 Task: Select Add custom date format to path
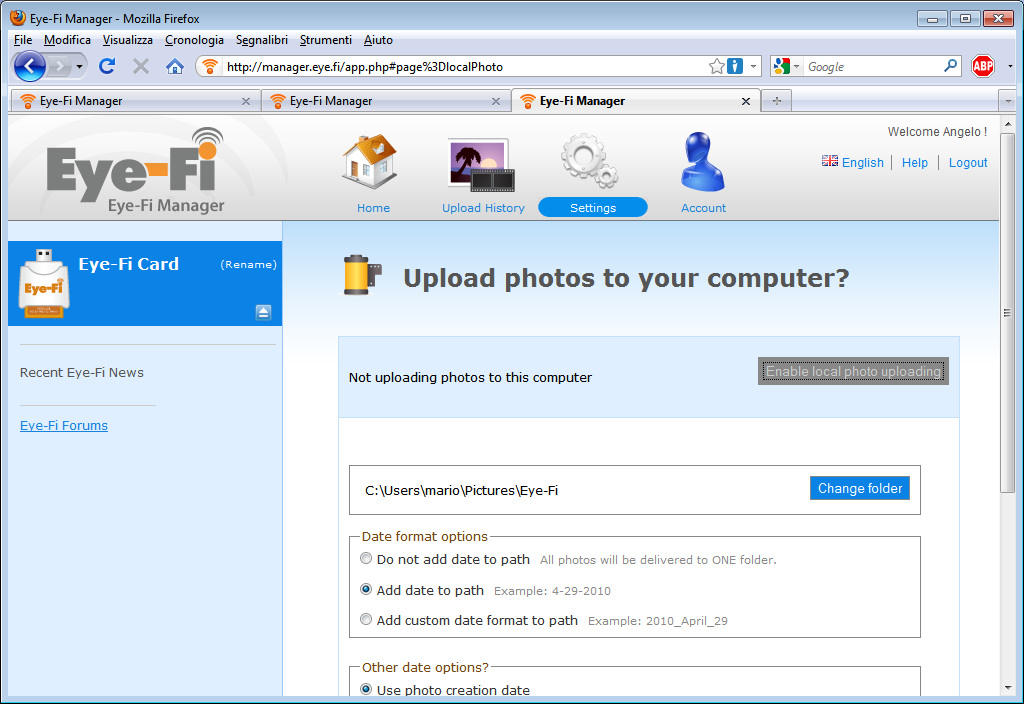pyautogui.click(x=366, y=619)
